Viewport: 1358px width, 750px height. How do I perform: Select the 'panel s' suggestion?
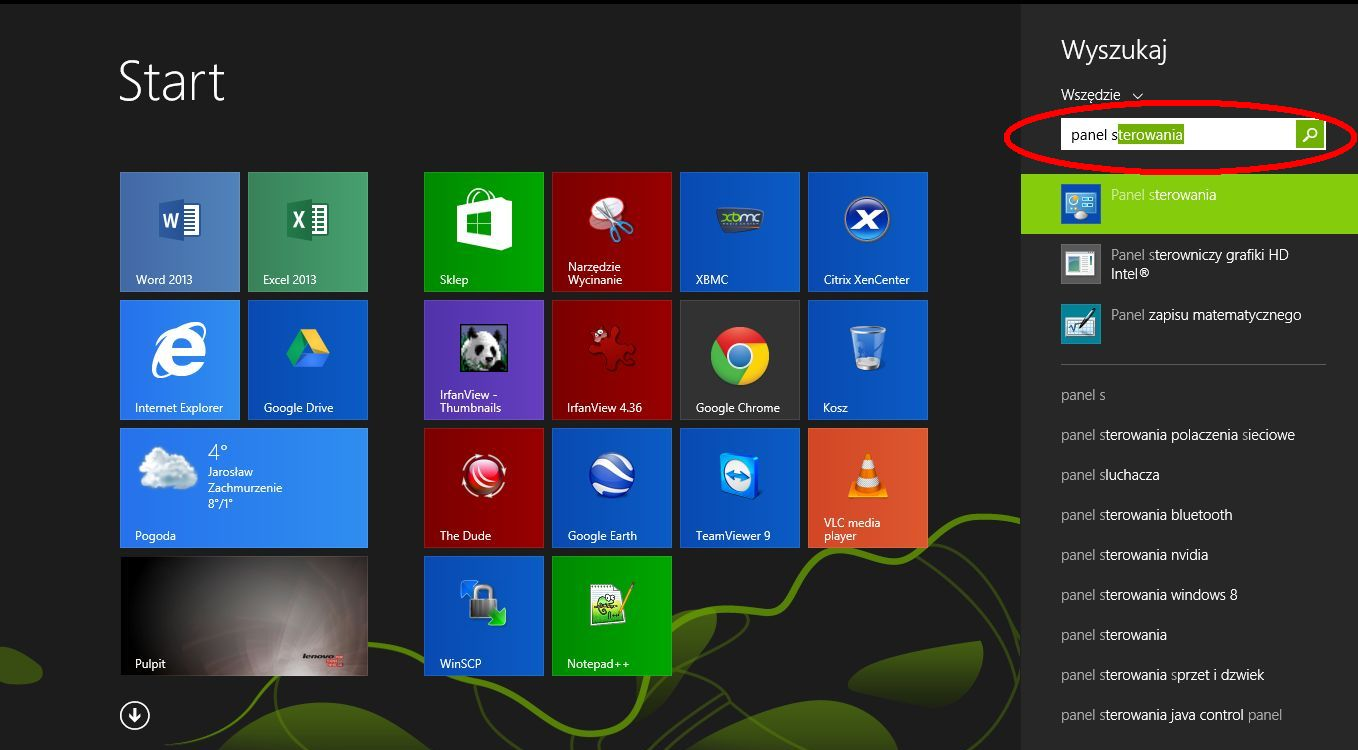tap(1083, 395)
